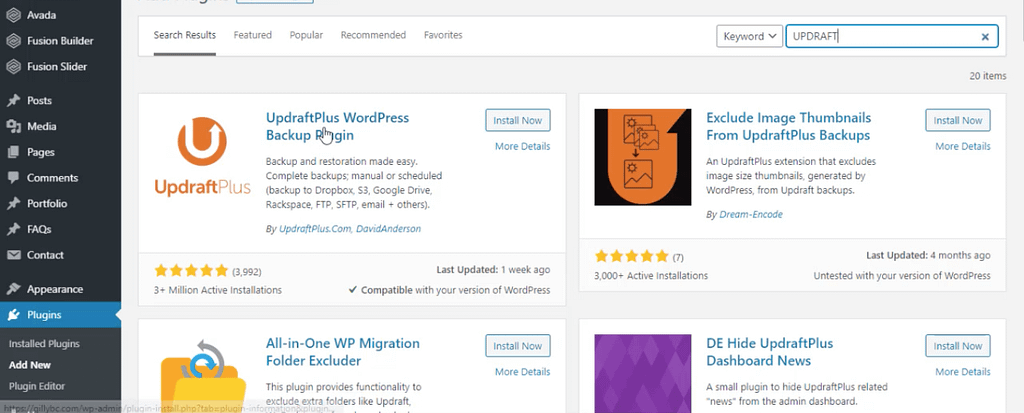Click the Plugins plug icon

pyautogui.click(x=13, y=315)
